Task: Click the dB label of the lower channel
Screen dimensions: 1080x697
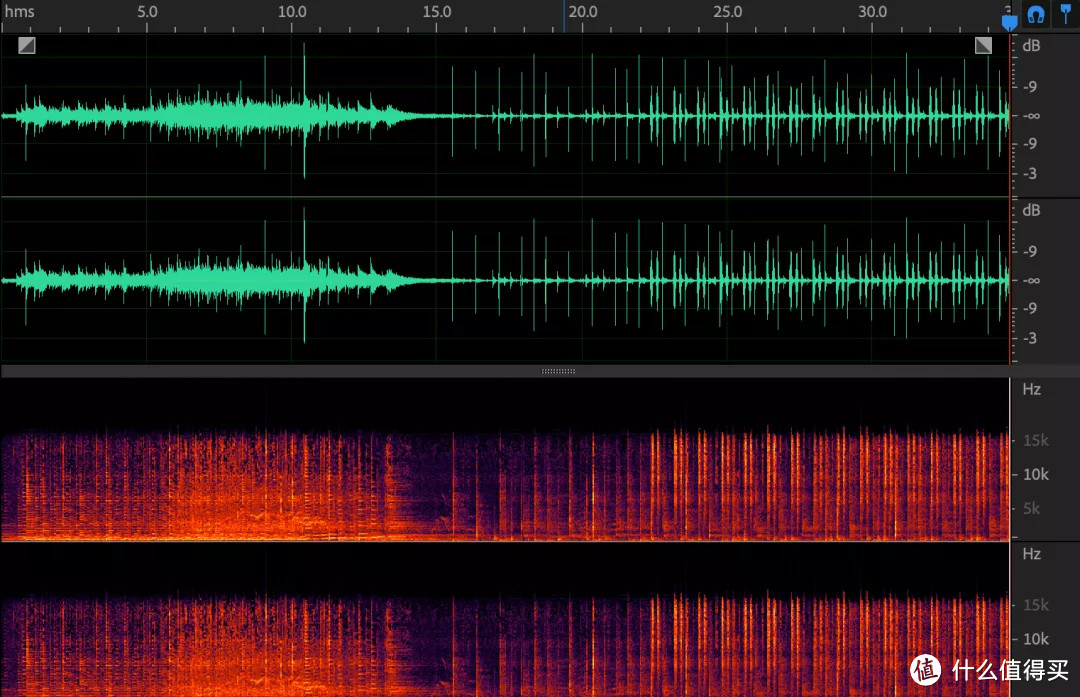Action: coord(1031,211)
